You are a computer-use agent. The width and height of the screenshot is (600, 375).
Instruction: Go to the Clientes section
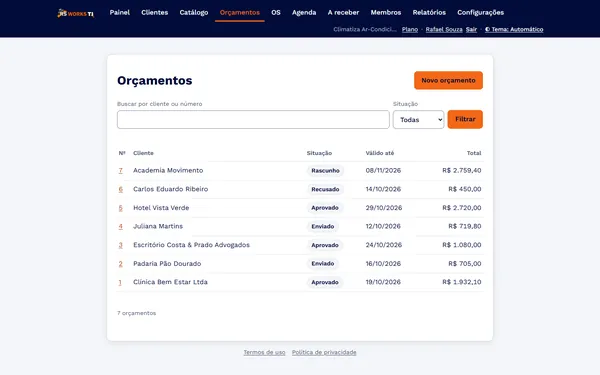155,13
